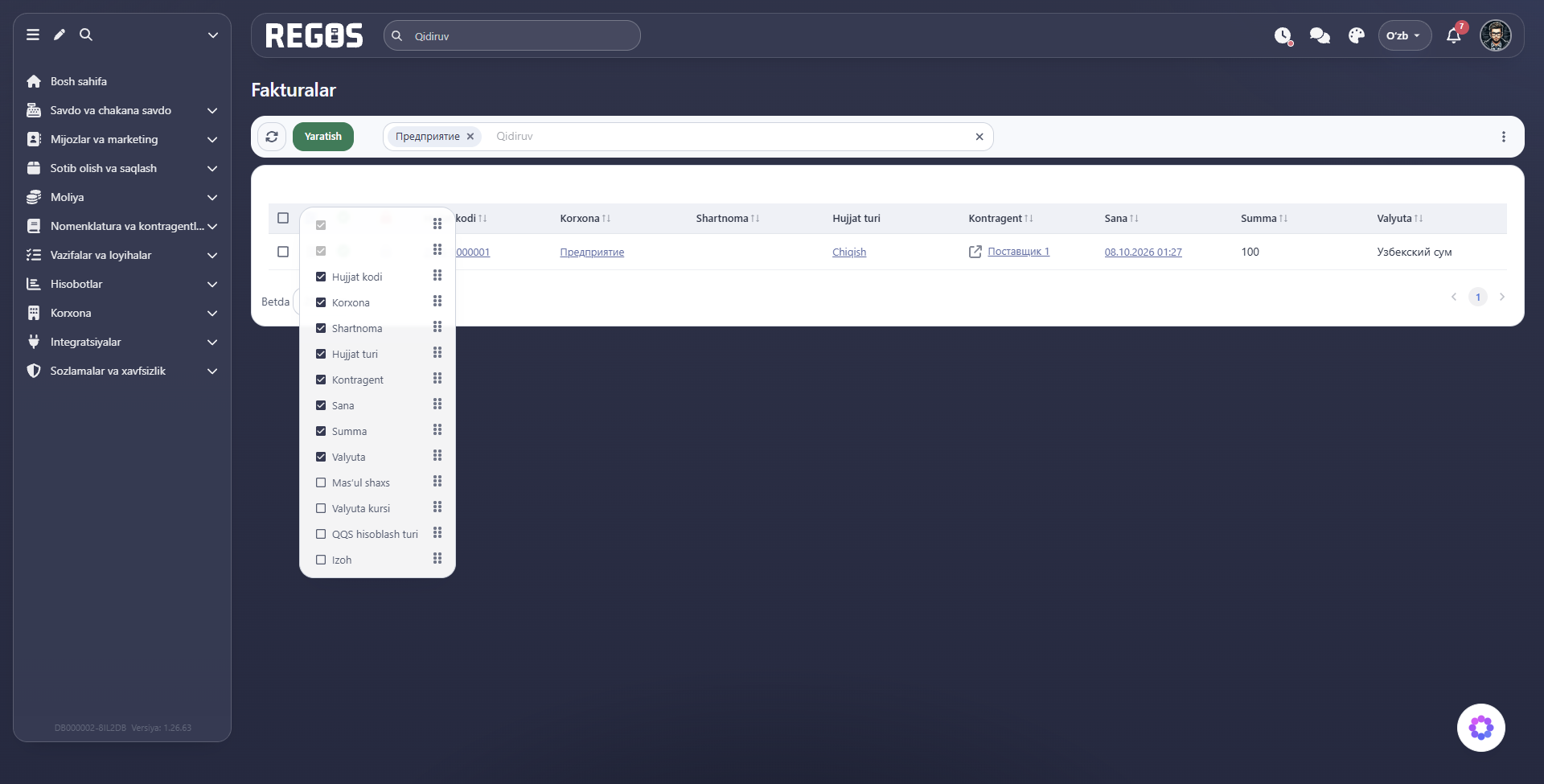Open Integratsiyalar sidebar section

122,342
